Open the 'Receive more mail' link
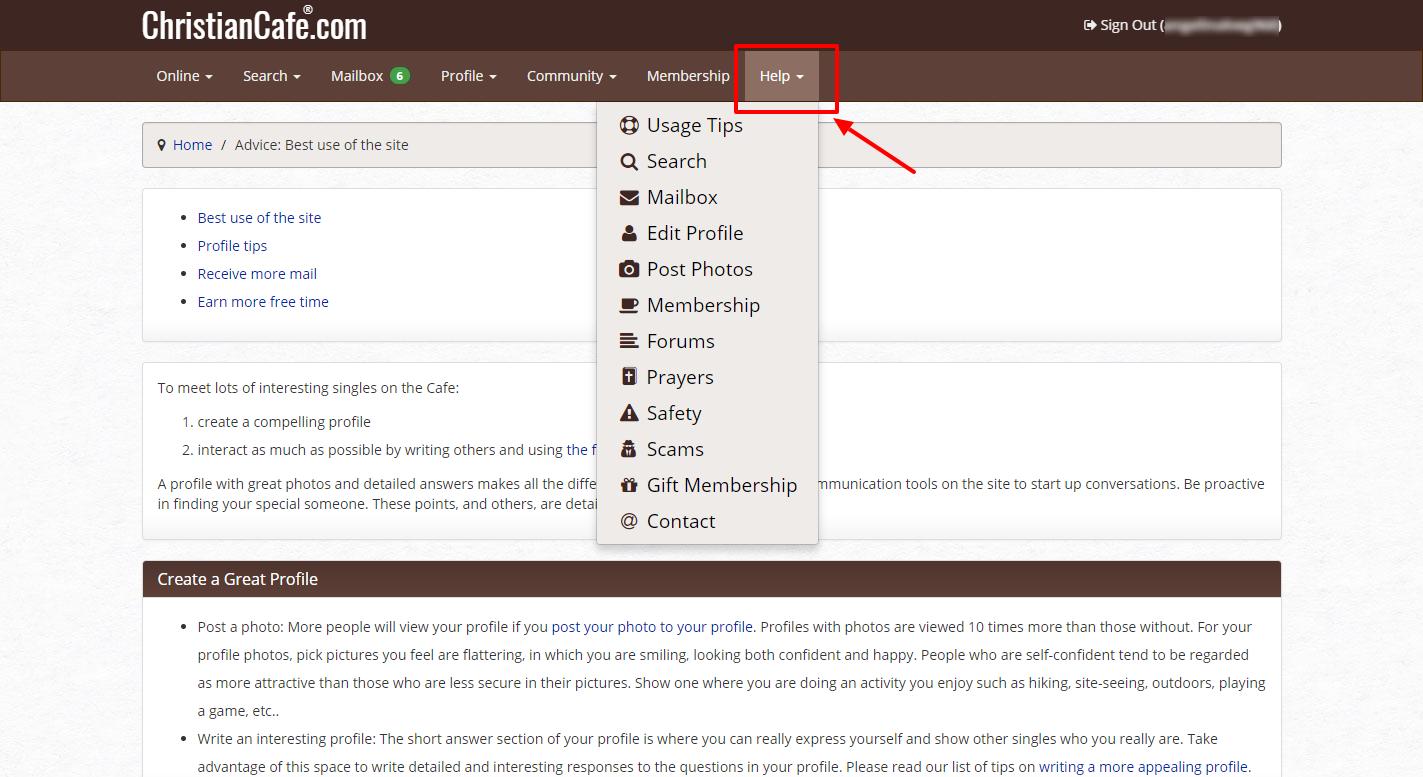 pyautogui.click(x=257, y=274)
